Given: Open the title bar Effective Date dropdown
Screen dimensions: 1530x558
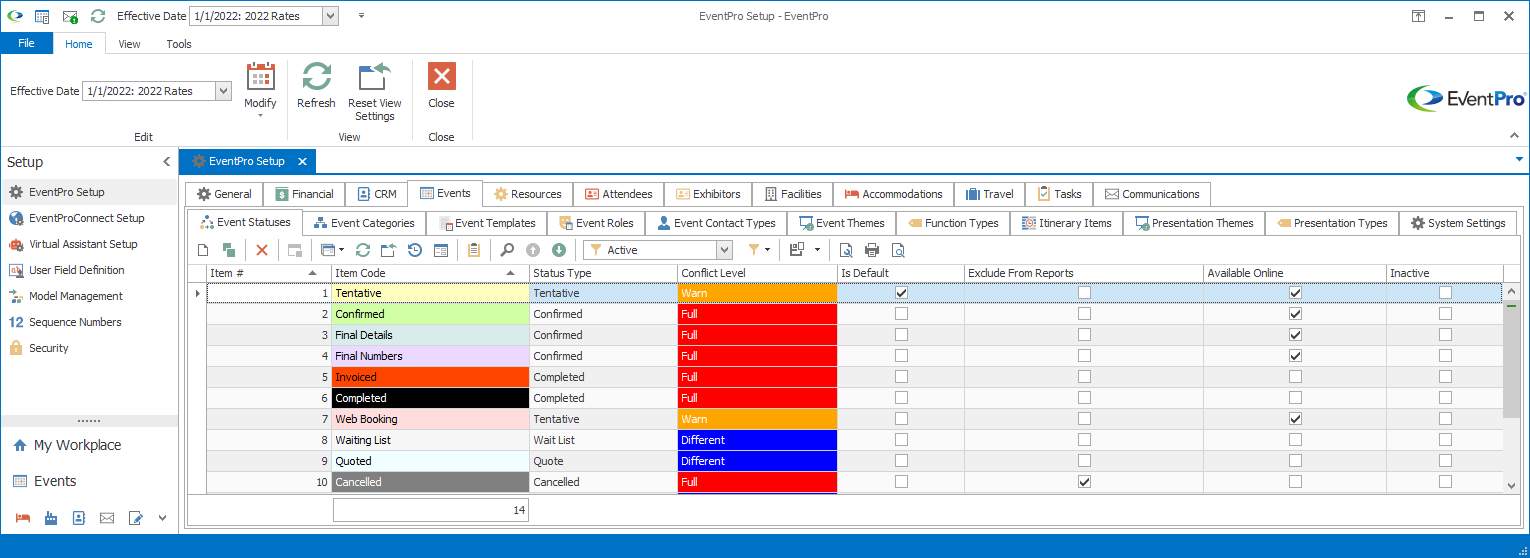Looking at the screenshot, I should [331, 16].
